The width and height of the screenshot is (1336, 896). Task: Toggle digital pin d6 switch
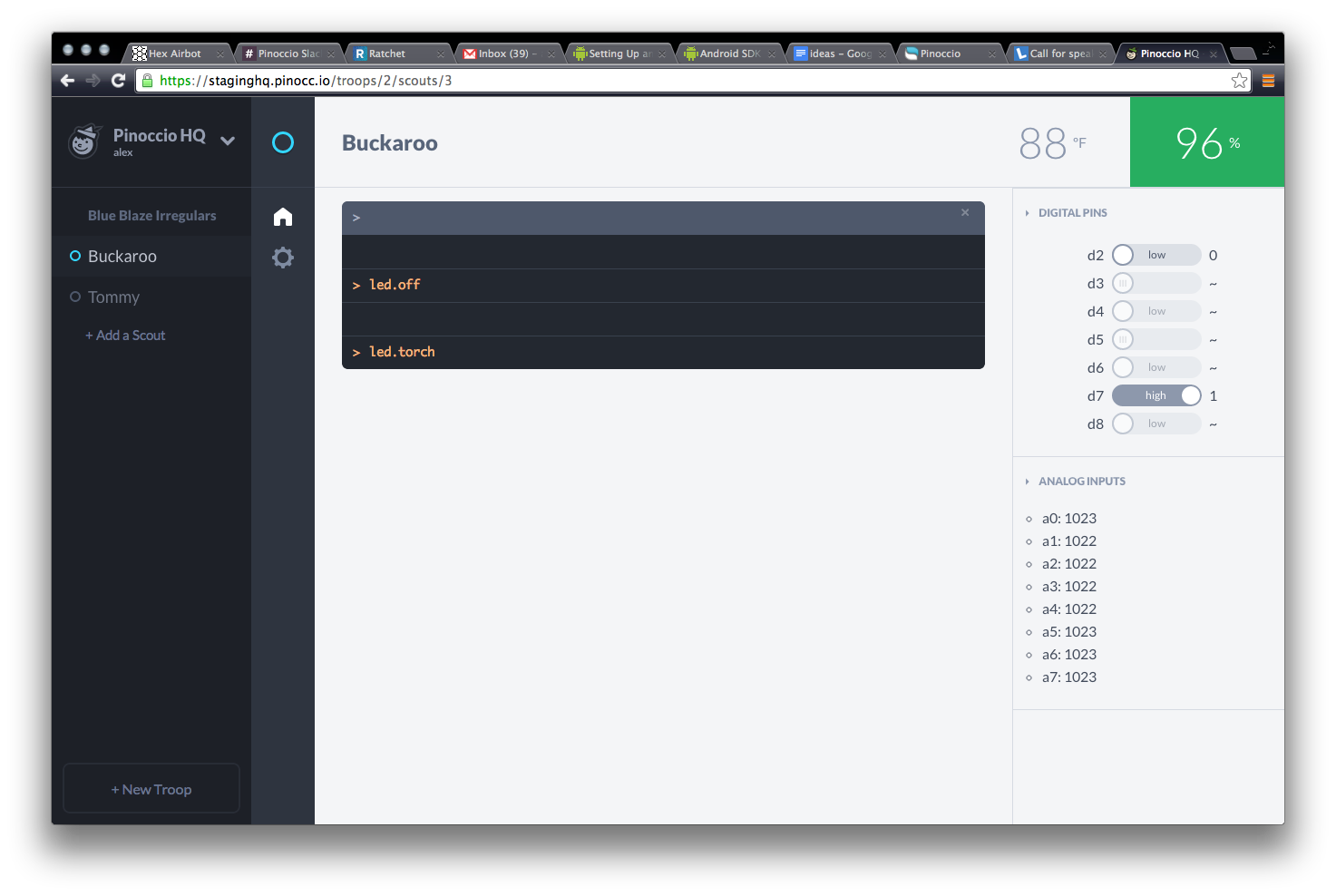[1156, 367]
